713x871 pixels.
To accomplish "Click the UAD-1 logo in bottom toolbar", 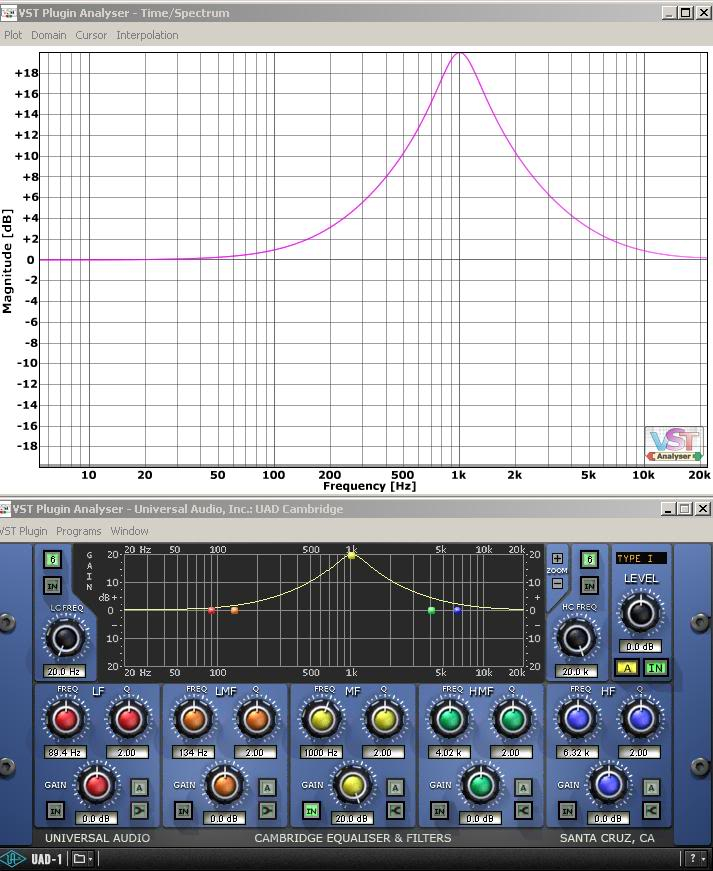I will click(34, 859).
